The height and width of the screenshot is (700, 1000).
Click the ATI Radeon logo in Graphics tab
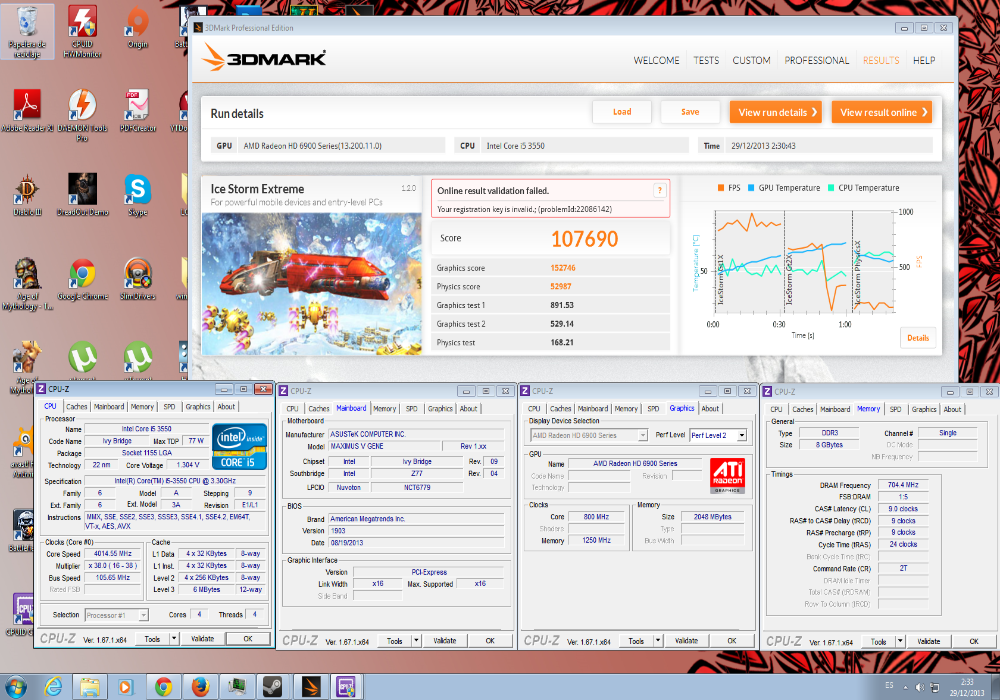(728, 476)
